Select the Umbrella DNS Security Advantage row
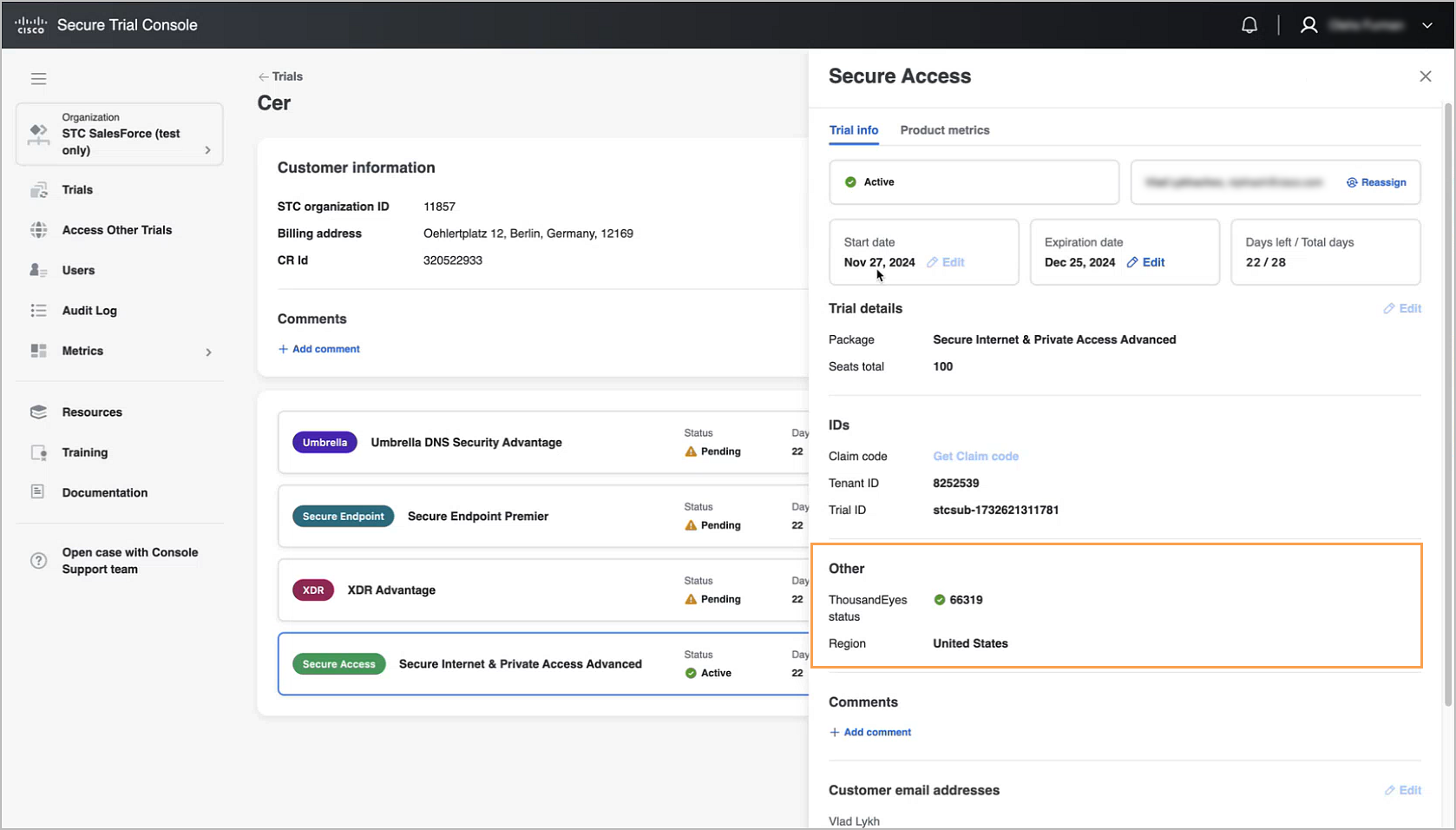 click(x=543, y=442)
